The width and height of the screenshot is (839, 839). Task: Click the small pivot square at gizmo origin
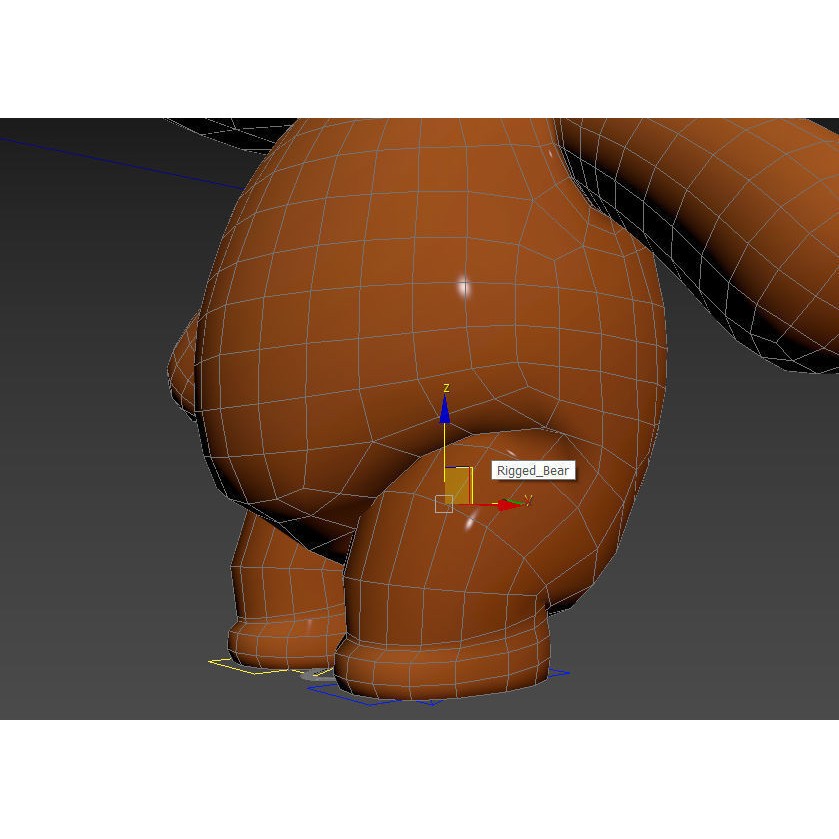click(444, 503)
